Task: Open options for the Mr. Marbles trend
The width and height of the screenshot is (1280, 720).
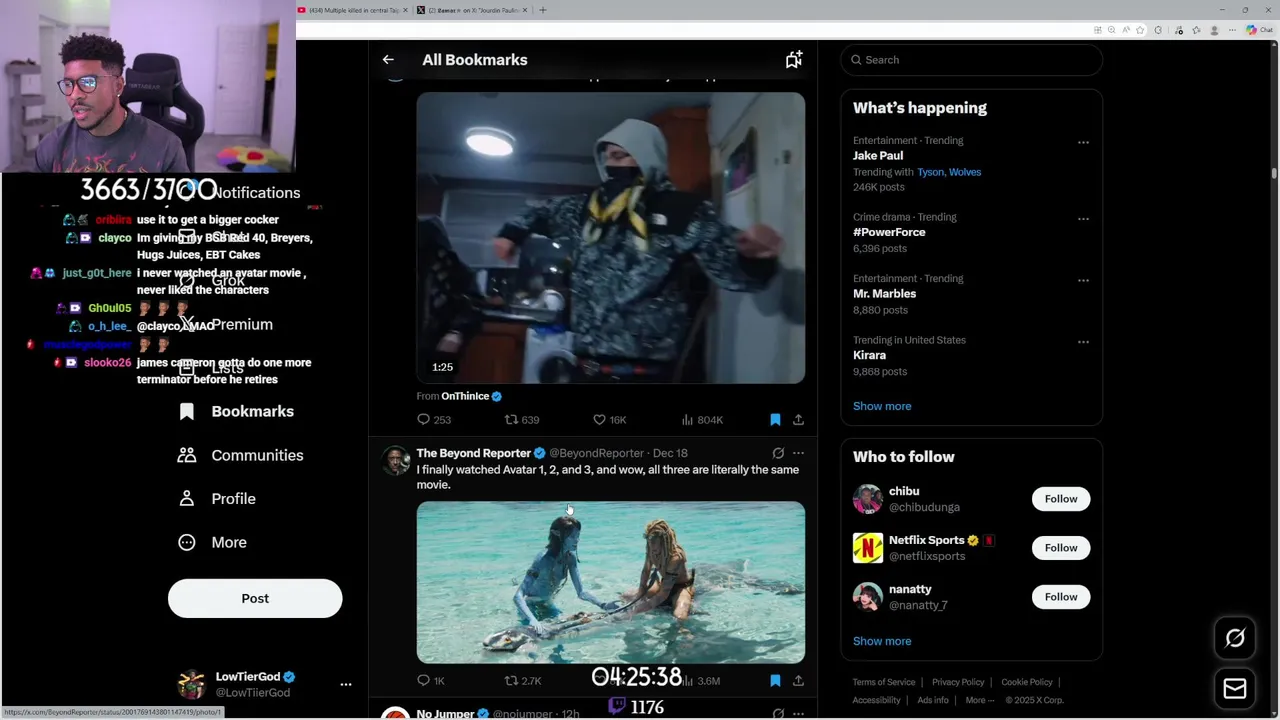Action: [x=1083, y=280]
